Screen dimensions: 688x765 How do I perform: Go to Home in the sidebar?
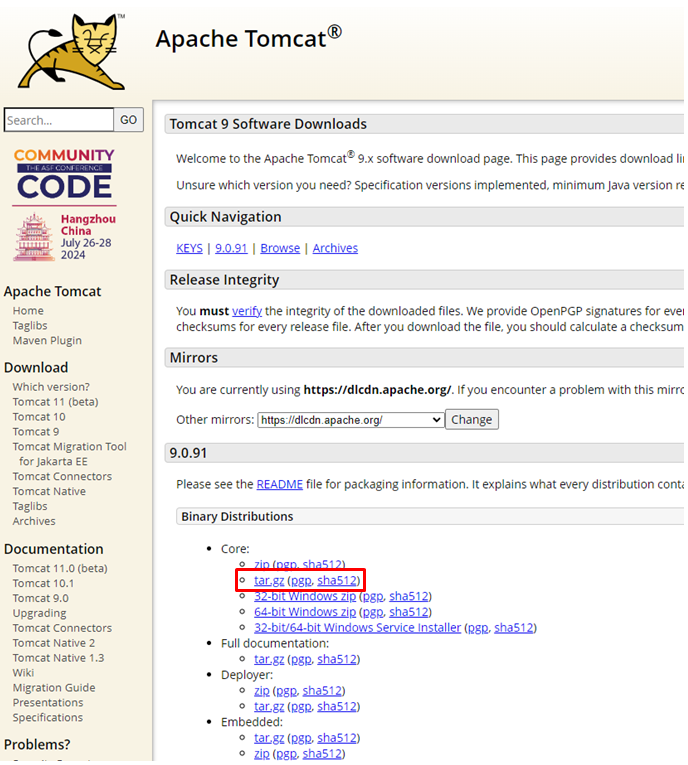[28, 311]
